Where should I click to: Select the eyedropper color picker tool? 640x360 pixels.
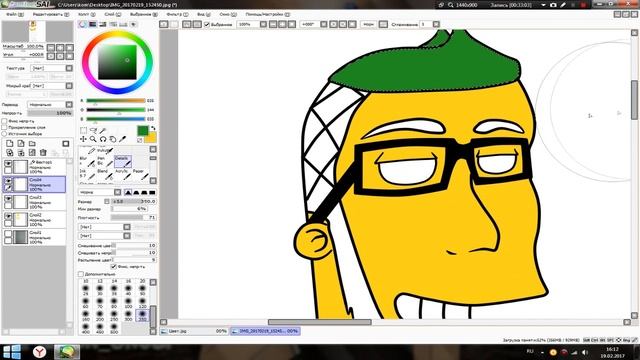pos(122,139)
